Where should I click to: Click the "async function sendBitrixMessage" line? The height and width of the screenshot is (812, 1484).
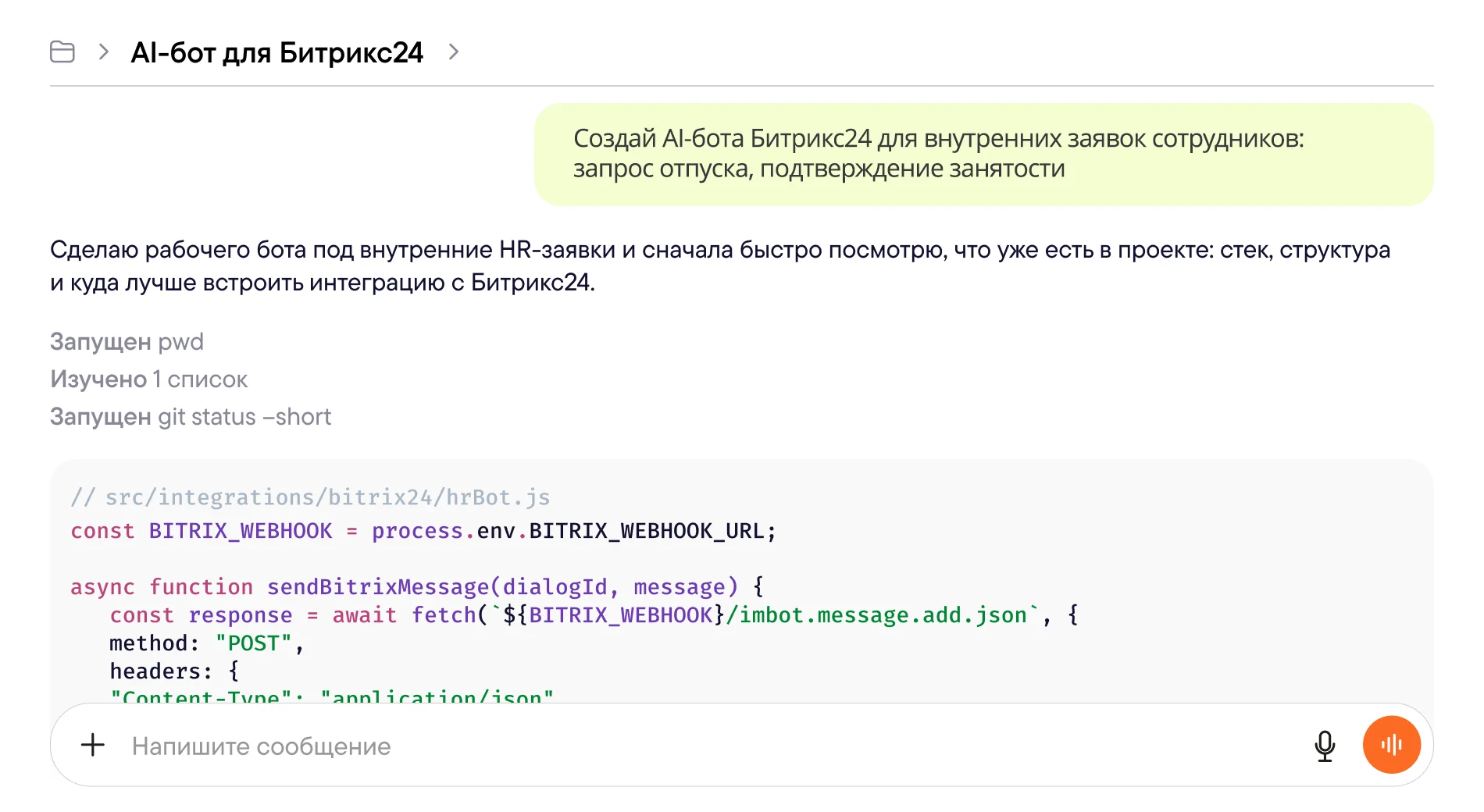[417, 586]
